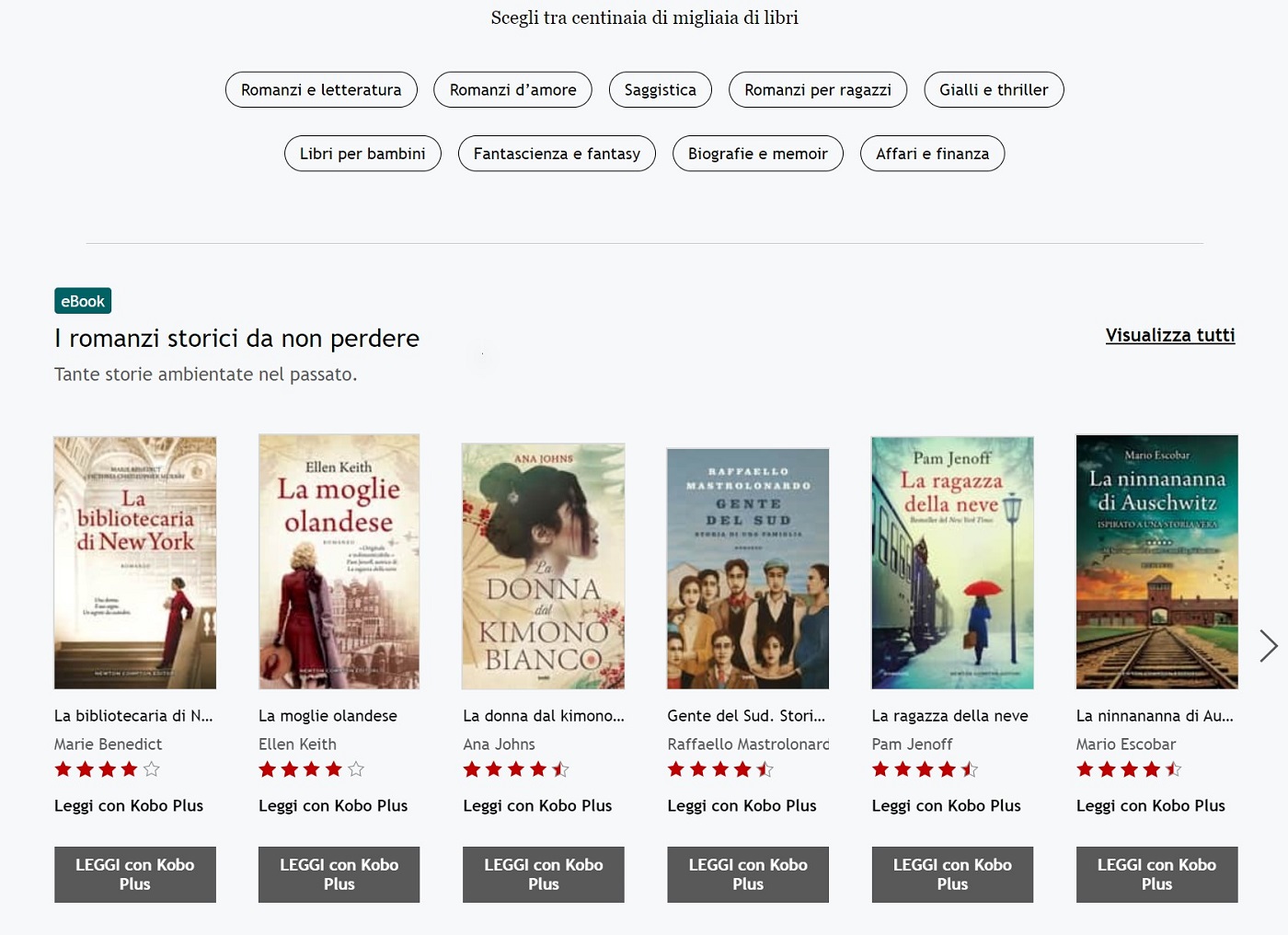Click the La moglie olandese title link

[x=328, y=715]
